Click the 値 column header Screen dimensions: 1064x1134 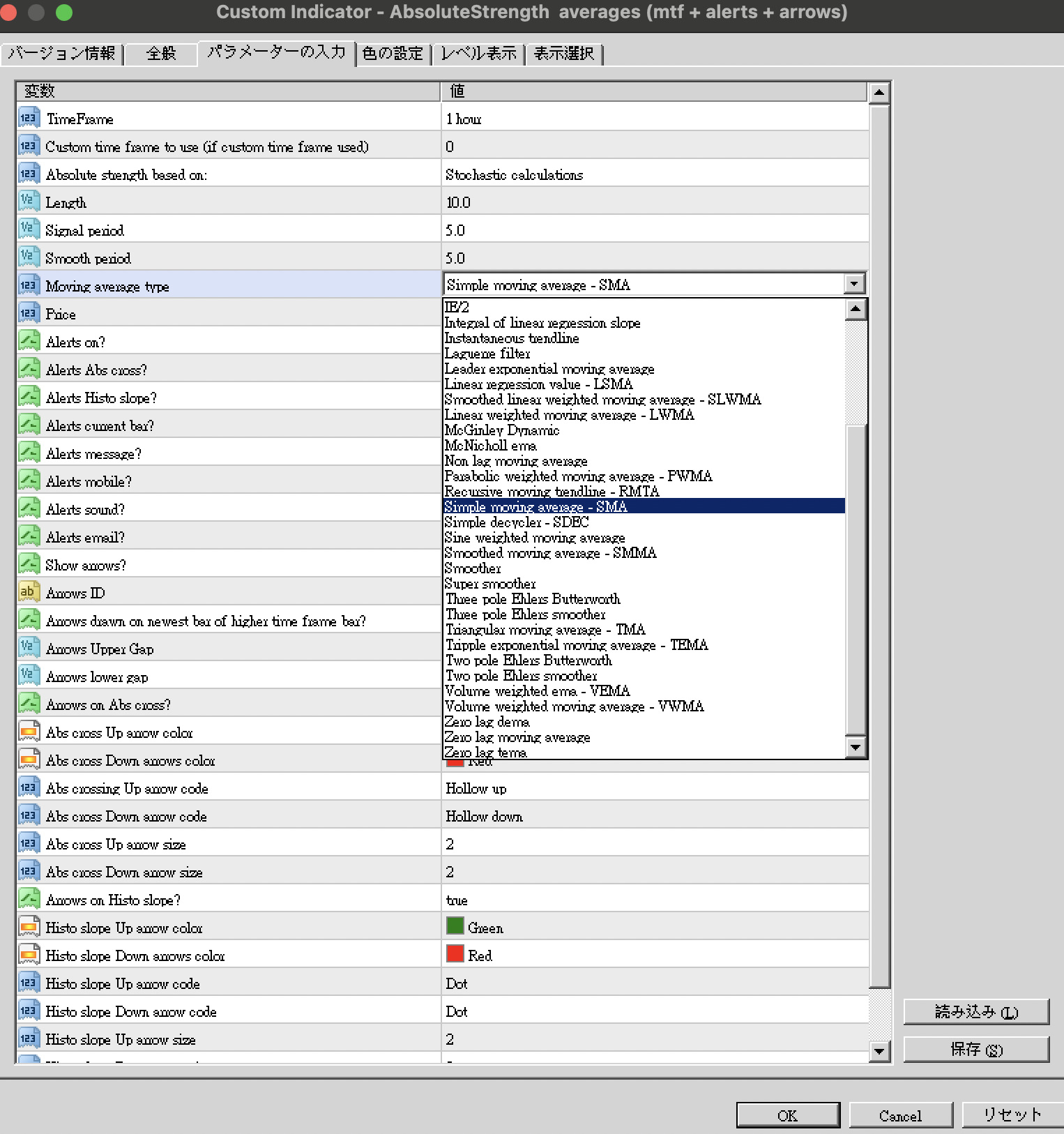pos(655,91)
